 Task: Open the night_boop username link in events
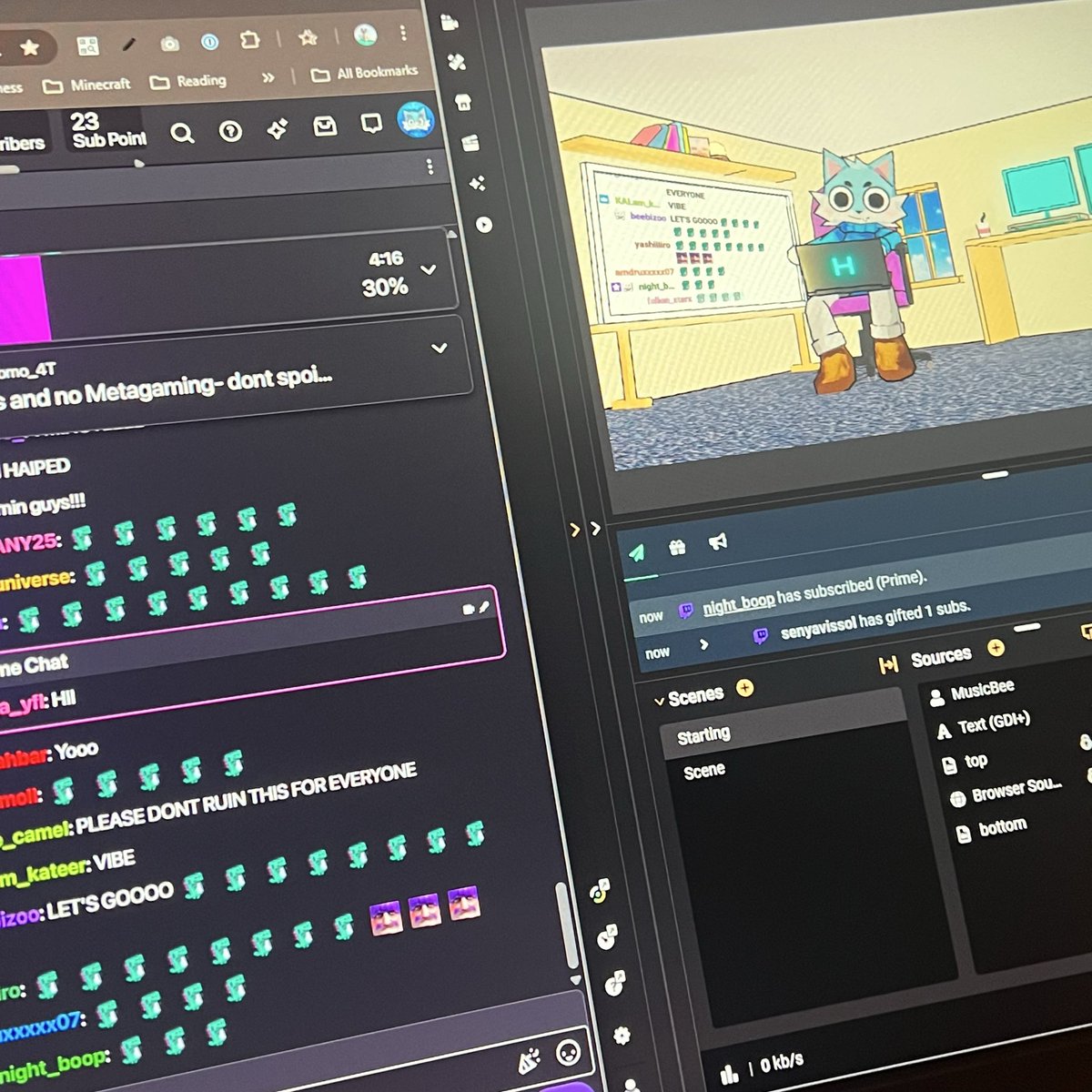pos(738,602)
